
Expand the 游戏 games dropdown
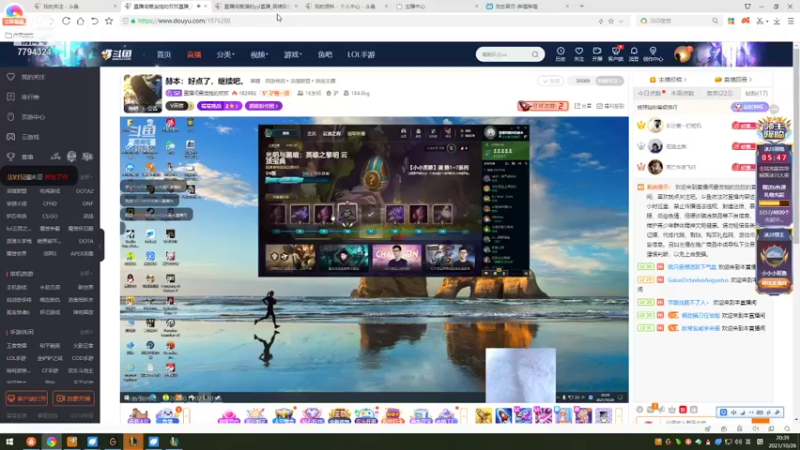293,55
